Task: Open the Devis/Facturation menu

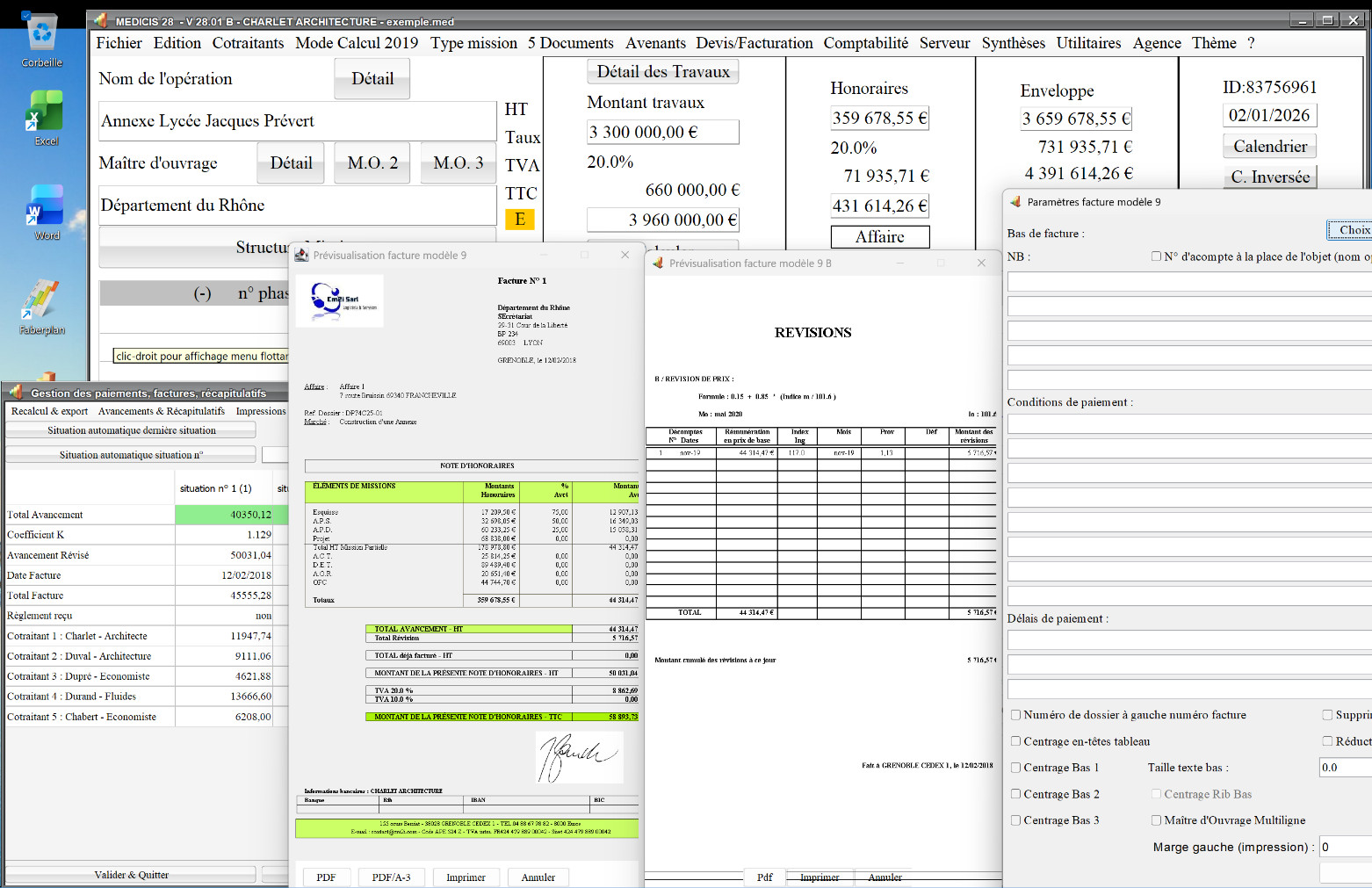Action: tap(755, 43)
